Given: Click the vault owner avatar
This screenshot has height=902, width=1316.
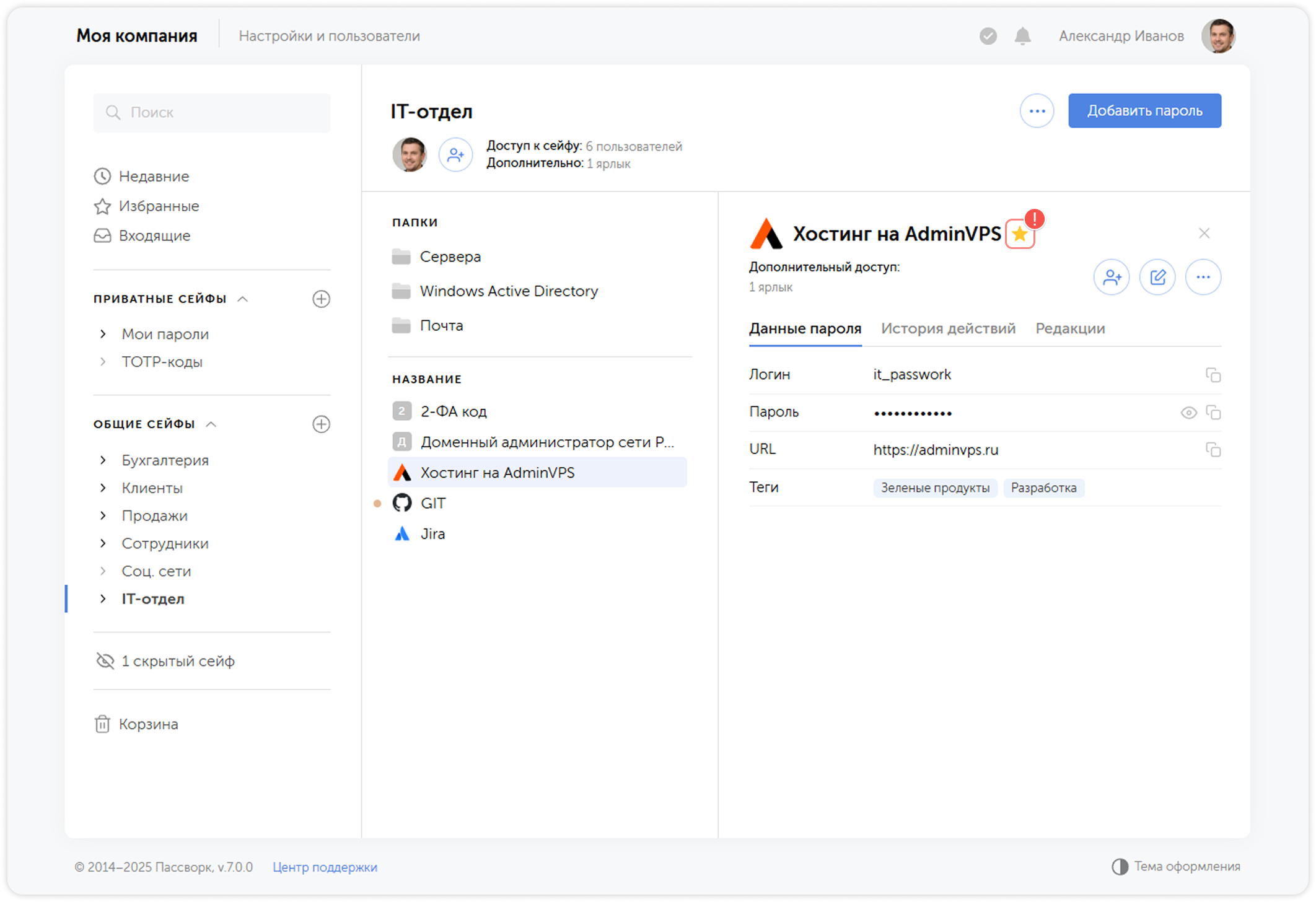Looking at the screenshot, I should [x=410, y=154].
